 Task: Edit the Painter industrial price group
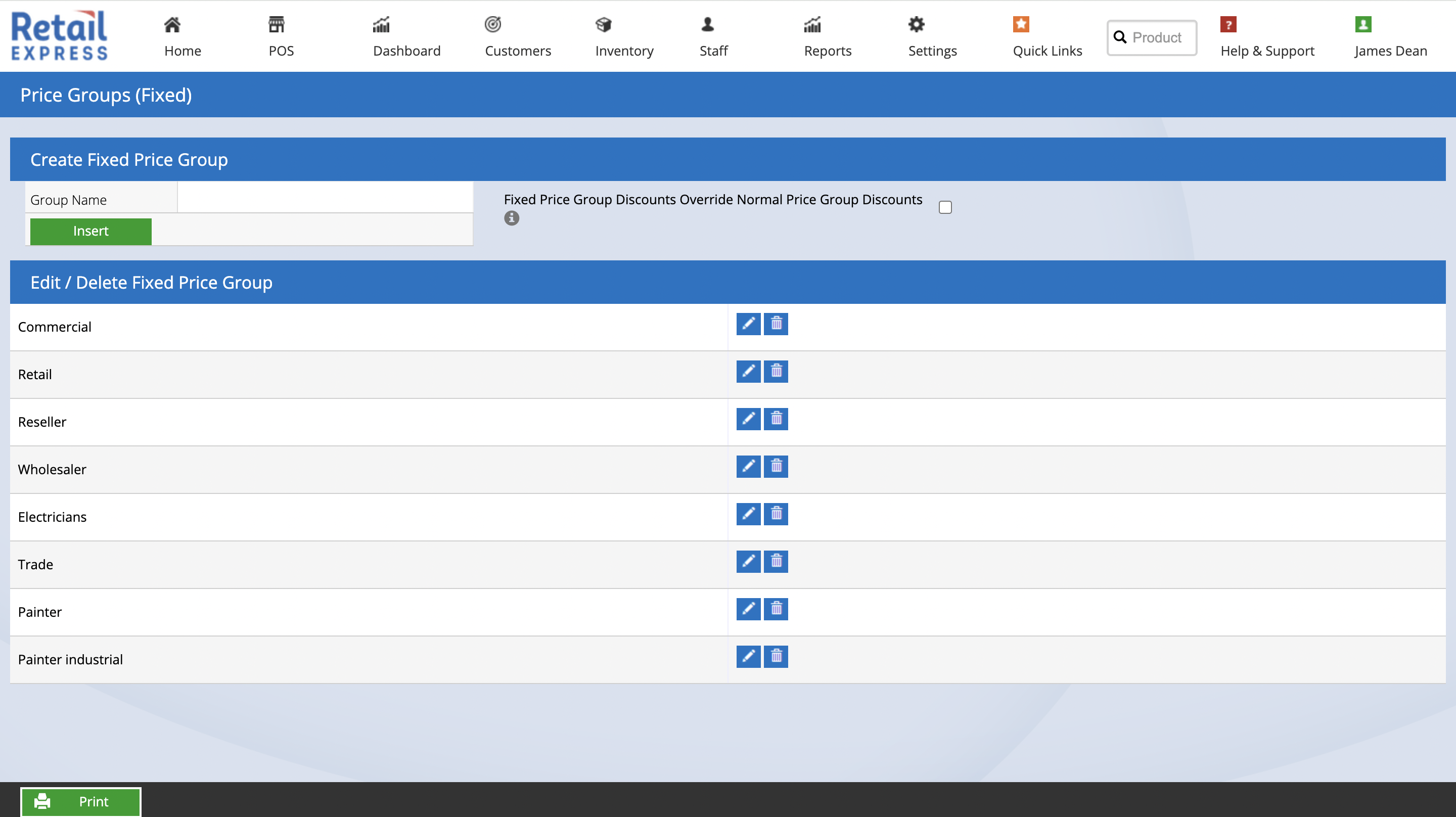point(748,656)
